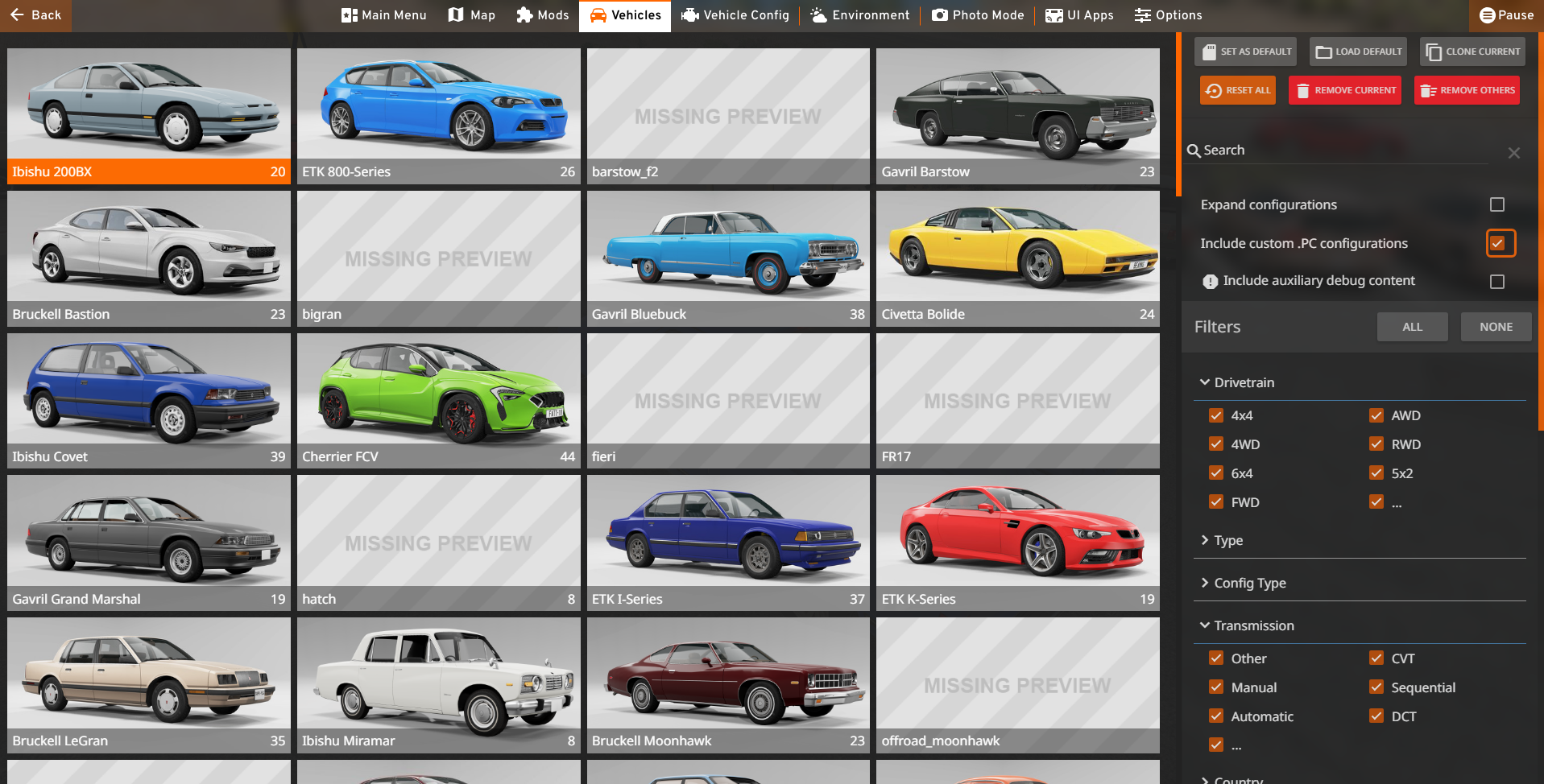
Task: Uncheck the 4WD drivetrain filter
Action: point(1216,444)
